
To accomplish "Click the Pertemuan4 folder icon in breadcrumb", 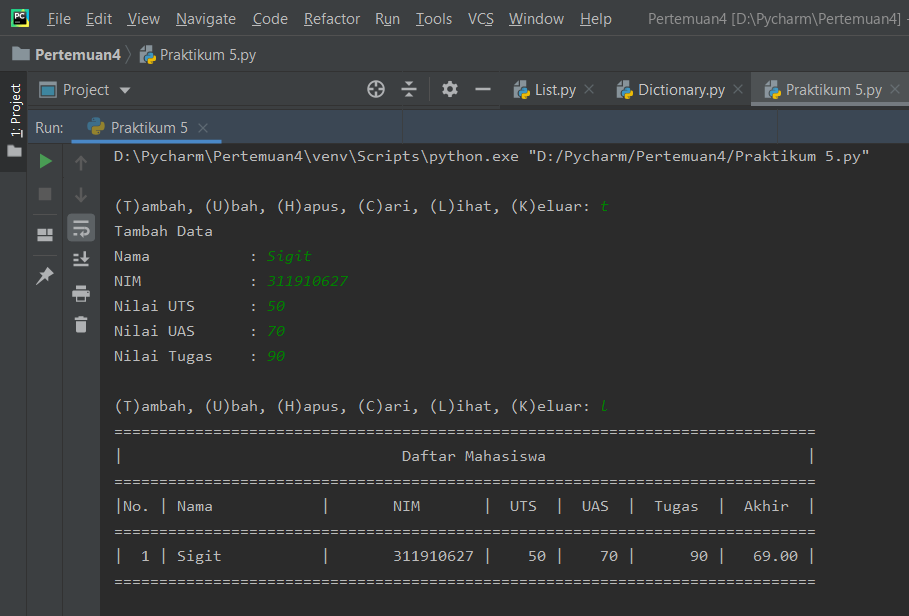I will 21,54.
